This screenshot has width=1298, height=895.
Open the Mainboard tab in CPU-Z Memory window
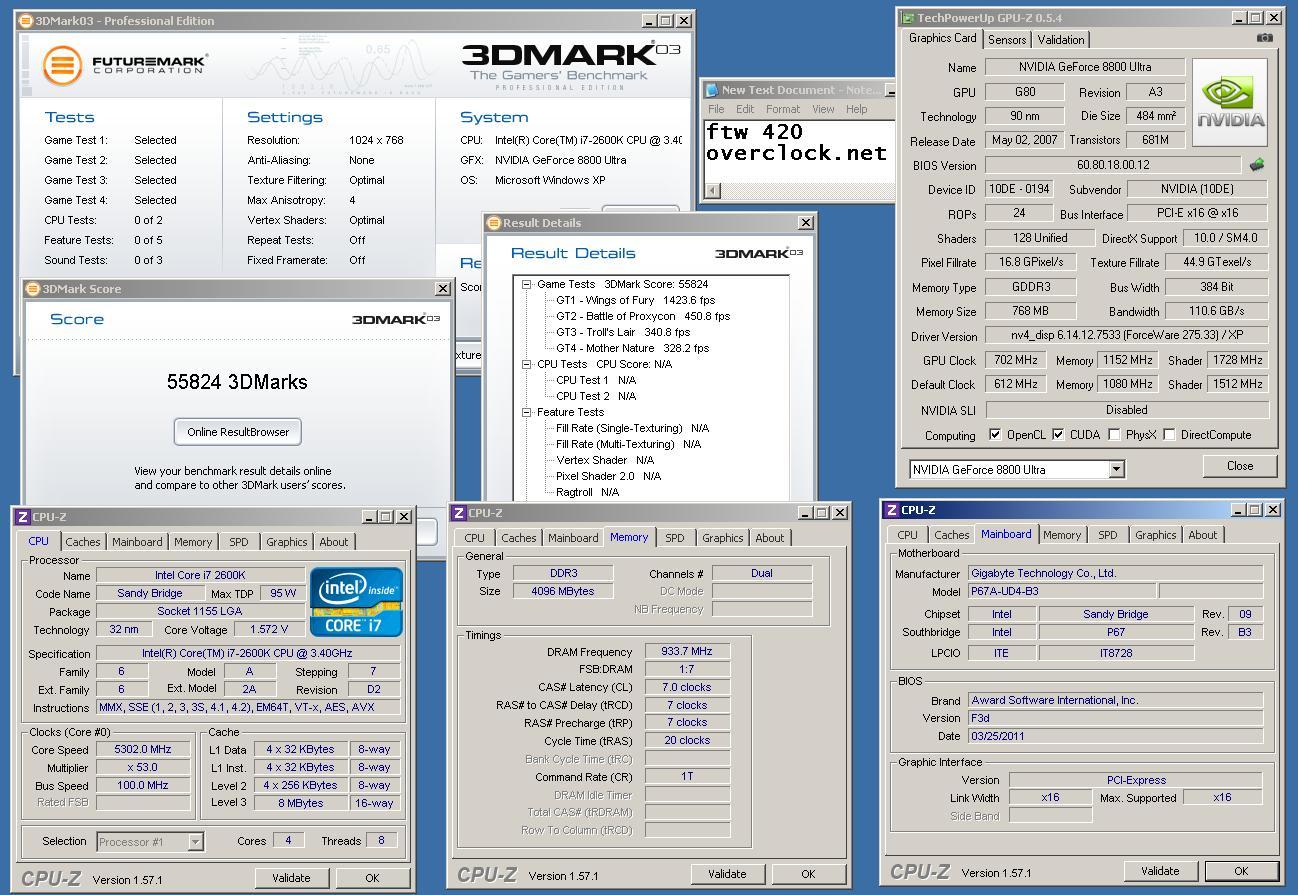tap(573, 538)
